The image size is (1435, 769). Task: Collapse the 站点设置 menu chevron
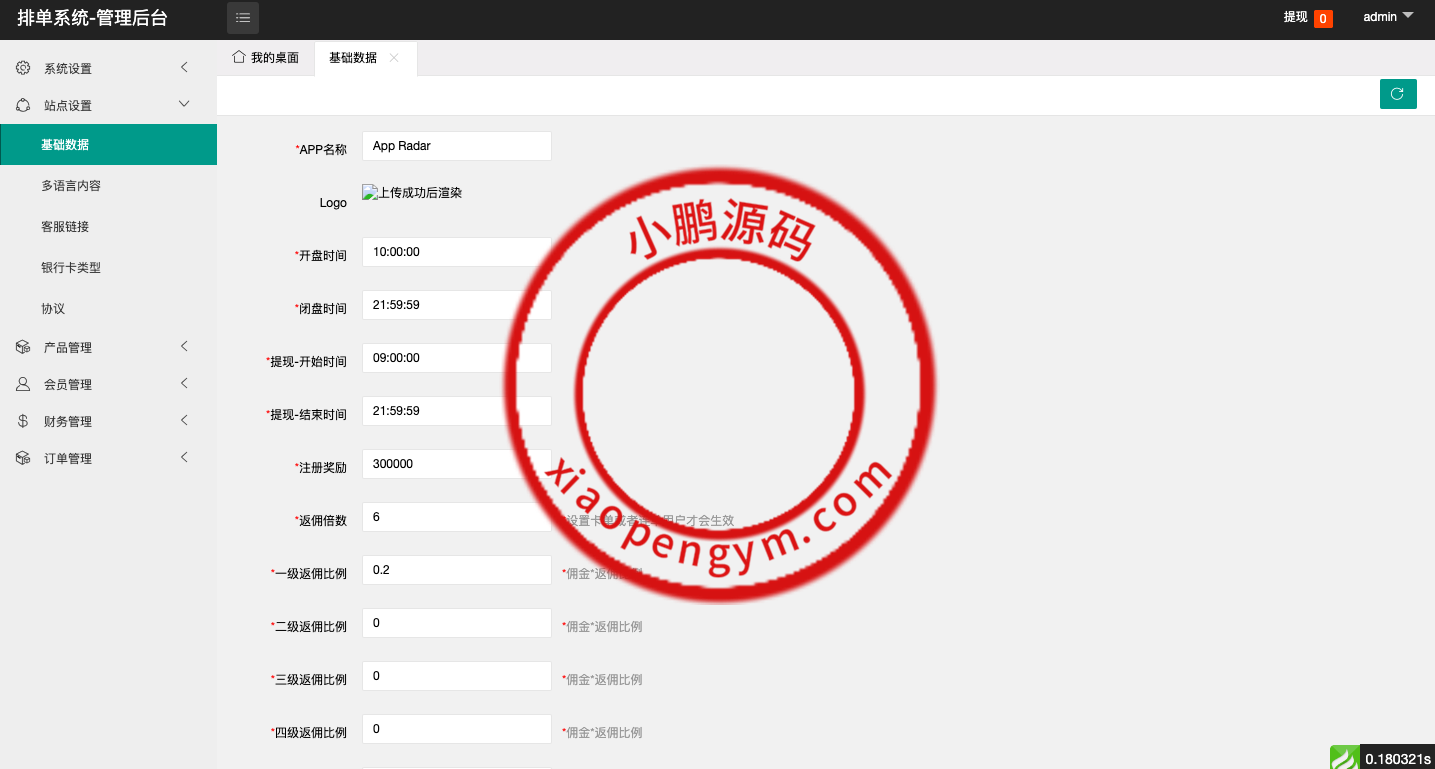coord(184,104)
